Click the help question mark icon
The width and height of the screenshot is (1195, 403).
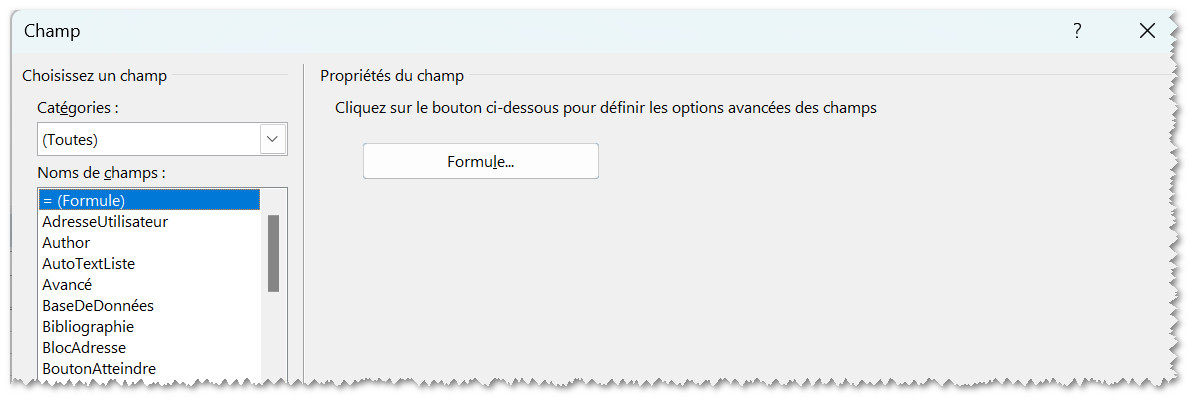tap(1077, 31)
